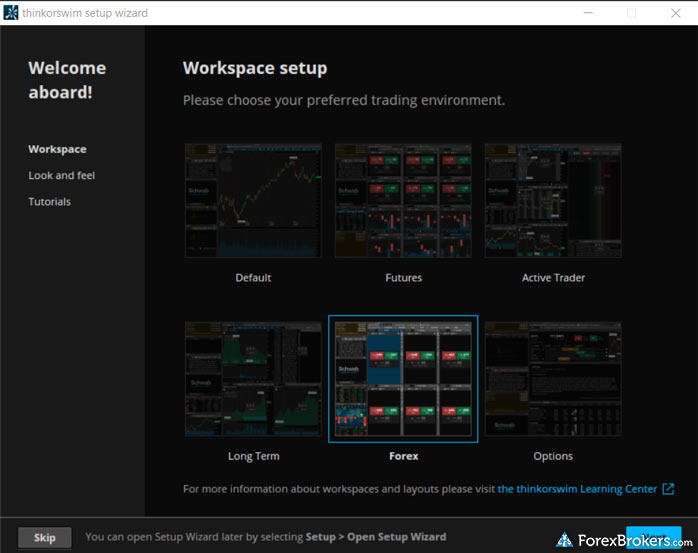
Task: Click the Futures label text
Action: coord(403,278)
